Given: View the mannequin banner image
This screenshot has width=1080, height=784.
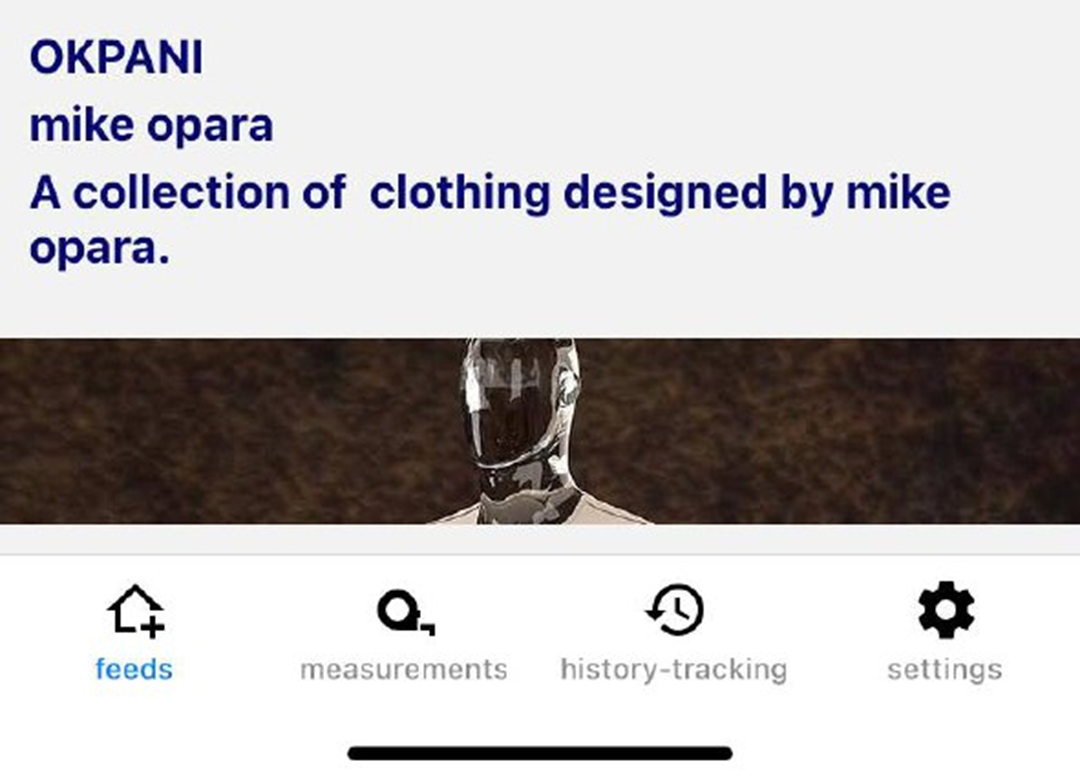Looking at the screenshot, I should click(540, 431).
